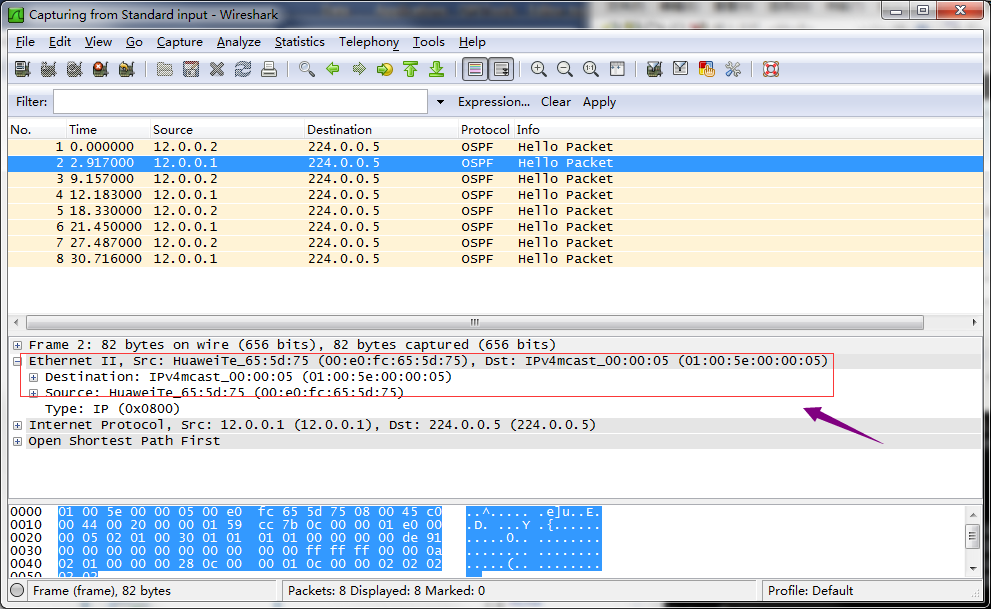Go back in packet history arrow
The width and height of the screenshot is (991, 609).
pyautogui.click(x=333, y=69)
